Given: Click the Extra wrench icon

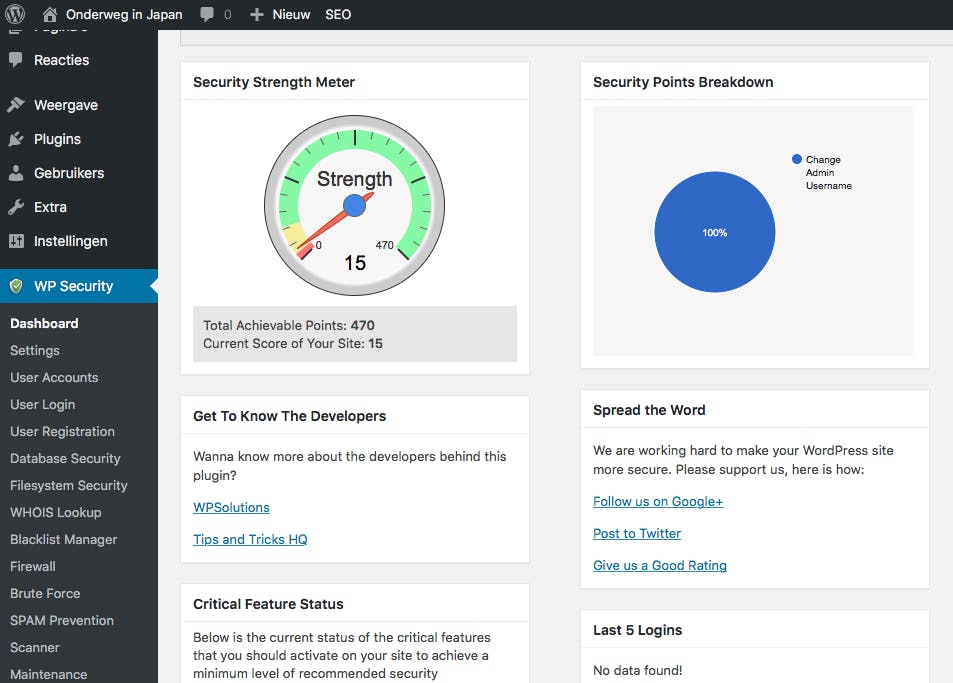Looking at the screenshot, I should (x=16, y=207).
